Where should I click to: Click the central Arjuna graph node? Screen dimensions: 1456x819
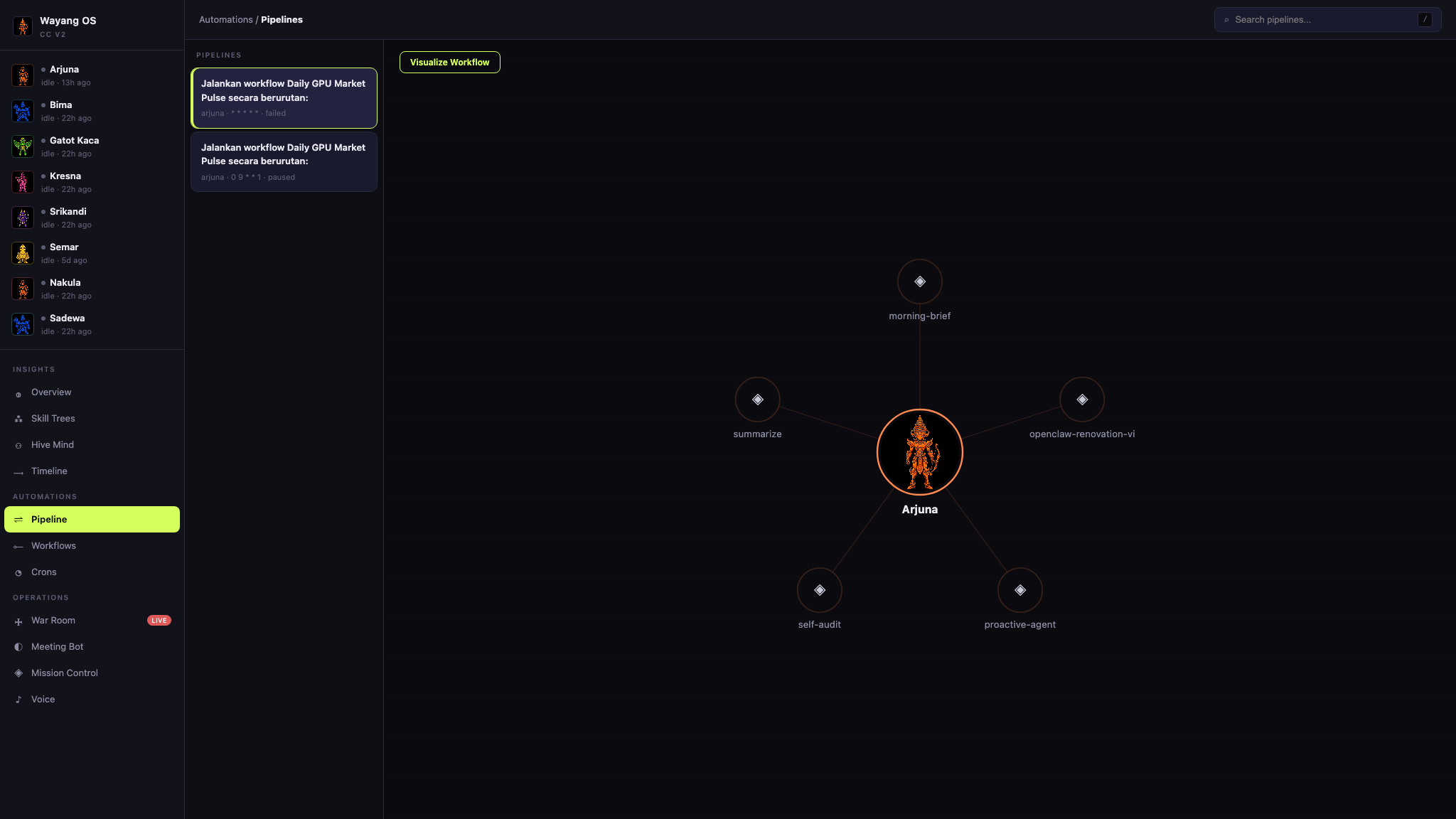(920, 452)
